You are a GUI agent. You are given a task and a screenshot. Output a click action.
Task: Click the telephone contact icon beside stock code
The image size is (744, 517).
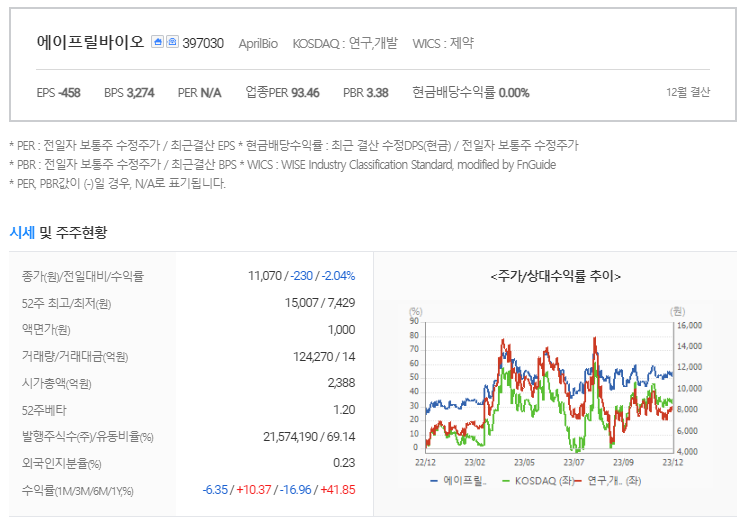pos(172,42)
